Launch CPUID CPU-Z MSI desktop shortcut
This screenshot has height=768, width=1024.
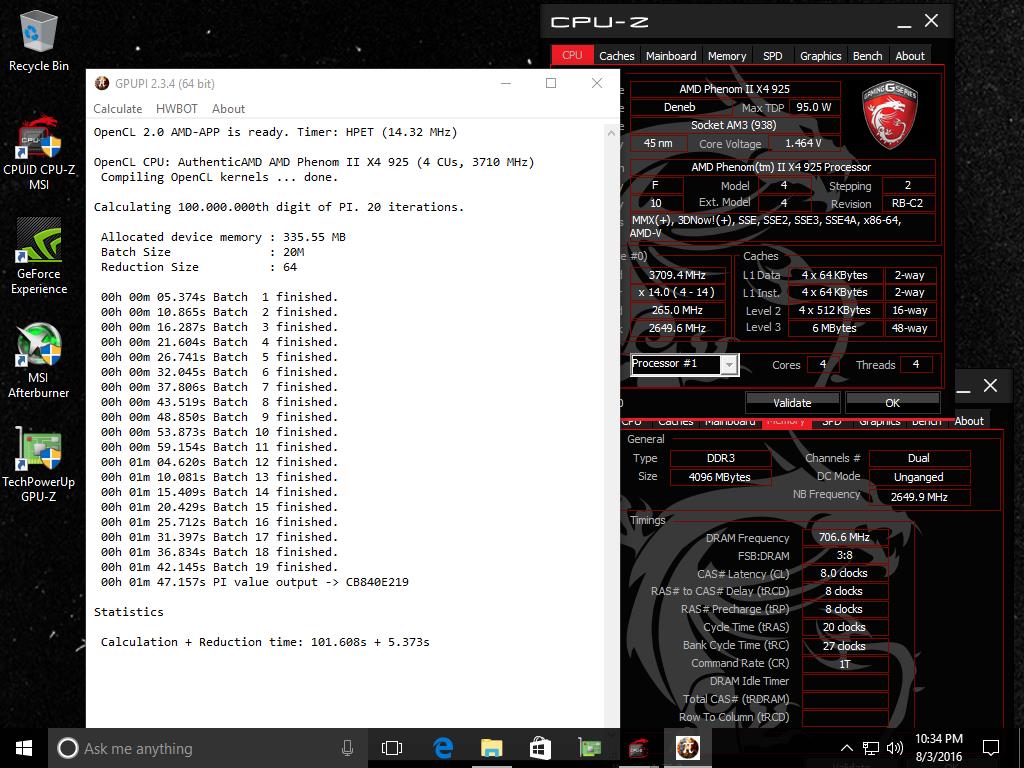(39, 153)
